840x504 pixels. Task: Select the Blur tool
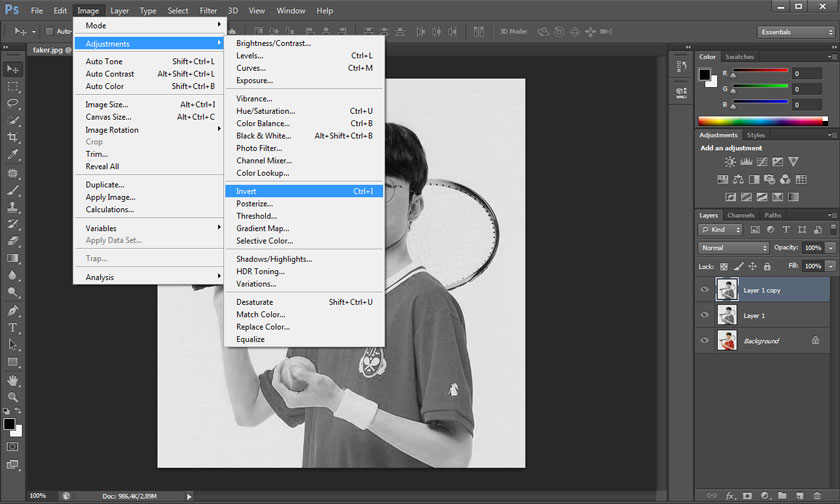[x=12, y=275]
